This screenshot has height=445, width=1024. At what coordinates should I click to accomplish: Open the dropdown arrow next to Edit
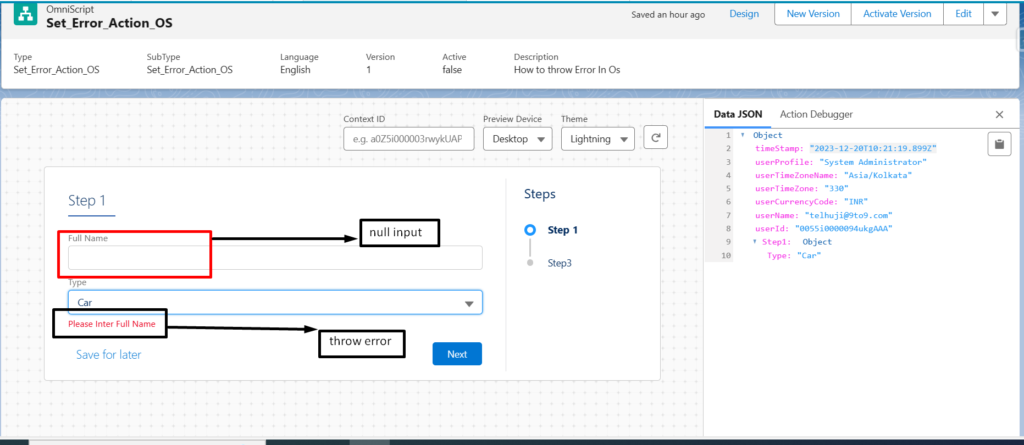pyautogui.click(x=995, y=14)
